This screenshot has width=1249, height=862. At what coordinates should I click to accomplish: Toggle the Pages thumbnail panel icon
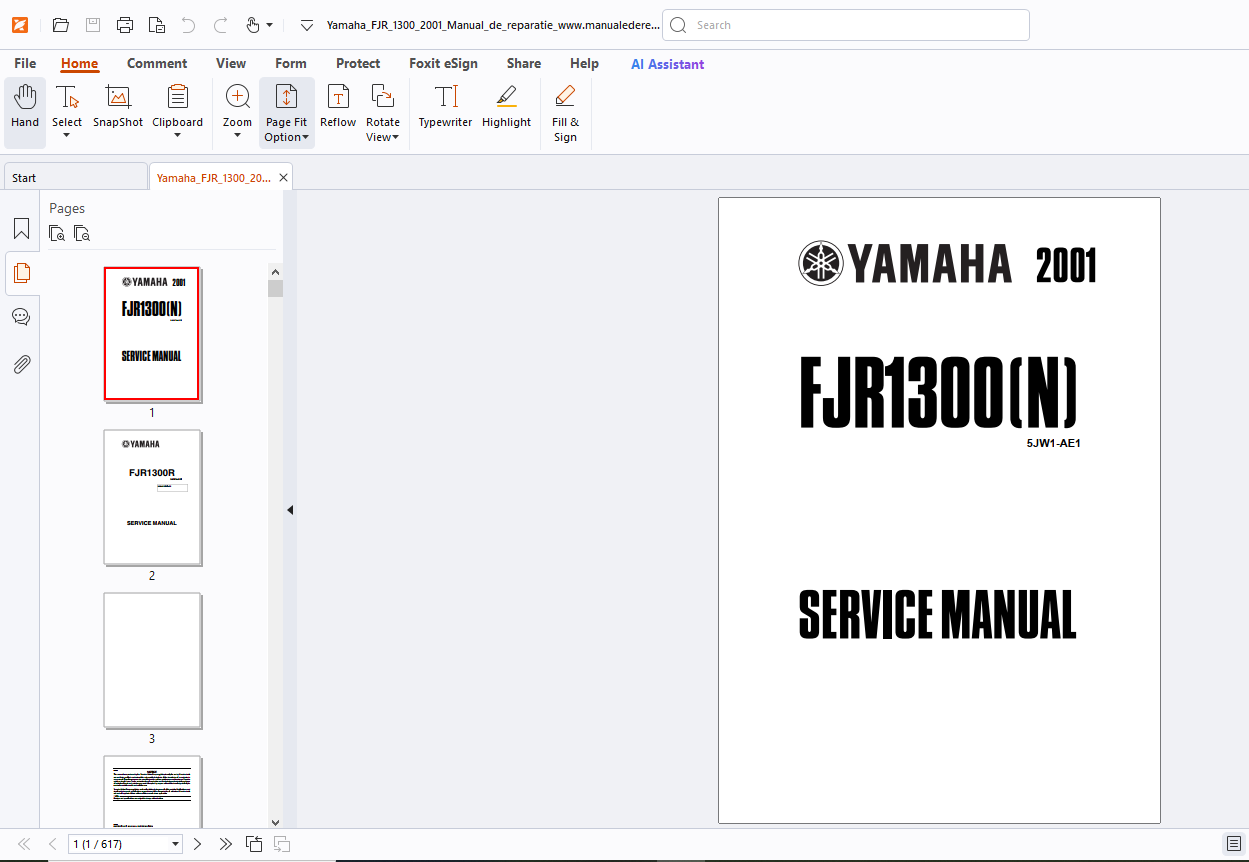point(21,272)
